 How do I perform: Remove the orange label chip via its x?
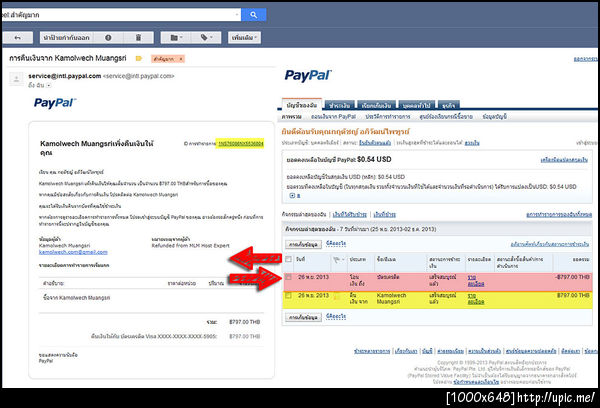[x=181, y=59]
